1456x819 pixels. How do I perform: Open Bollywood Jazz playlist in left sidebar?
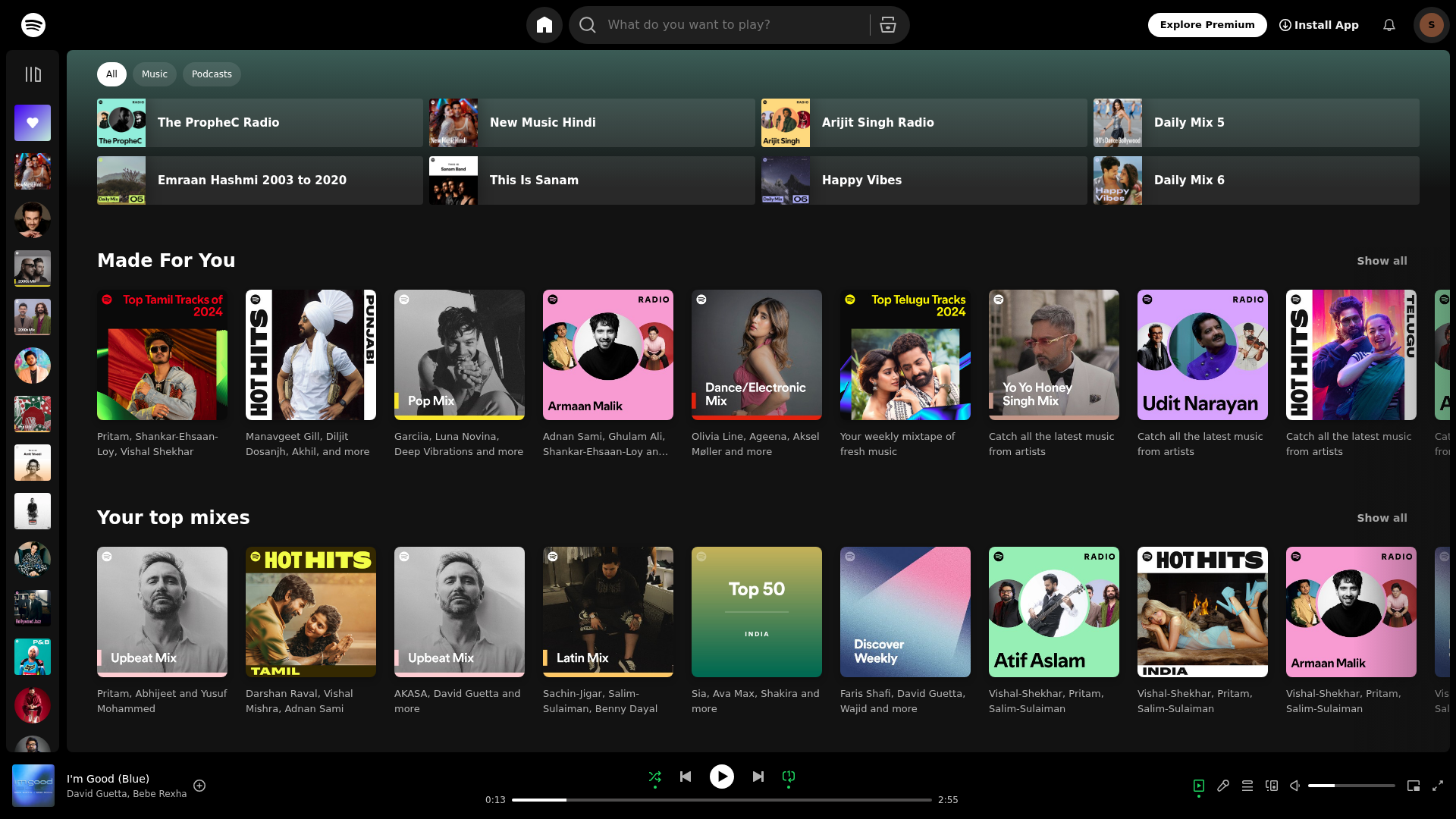pyautogui.click(x=33, y=608)
